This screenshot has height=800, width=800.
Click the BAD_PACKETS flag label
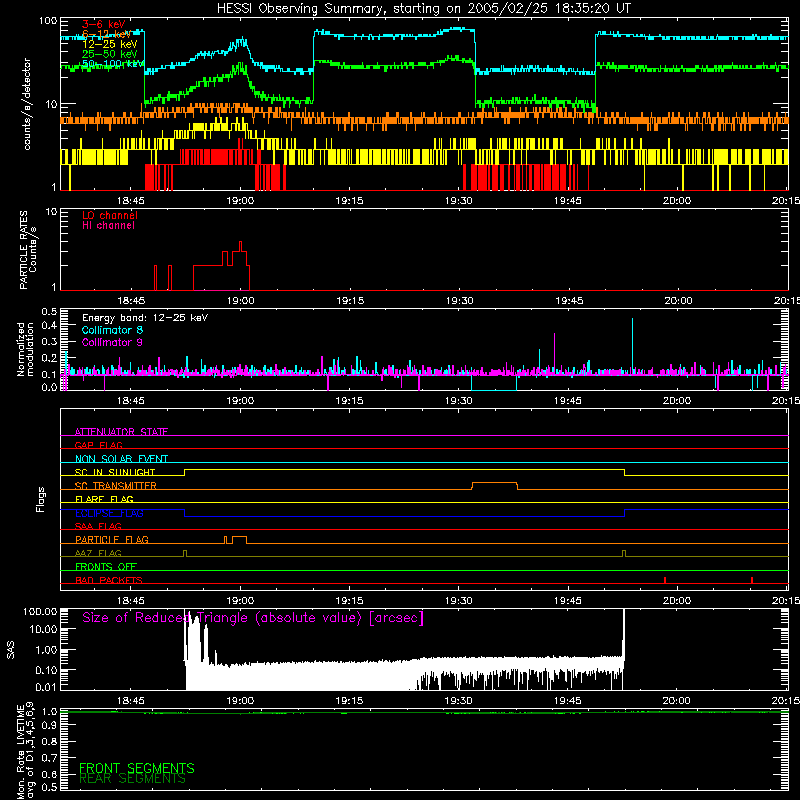click(x=109, y=580)
